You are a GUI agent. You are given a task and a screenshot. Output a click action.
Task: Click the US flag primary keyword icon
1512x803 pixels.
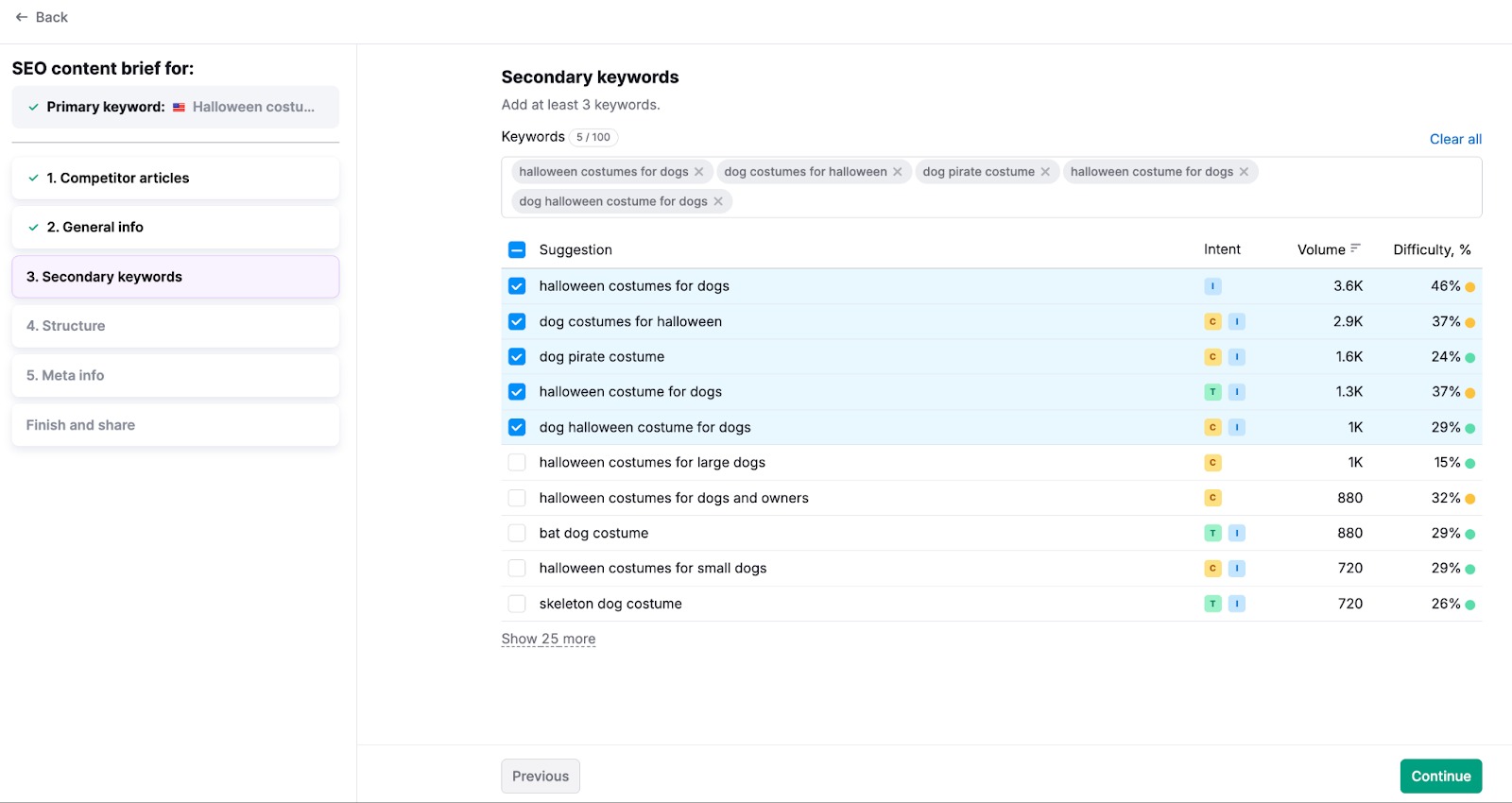tap(179, 108)
